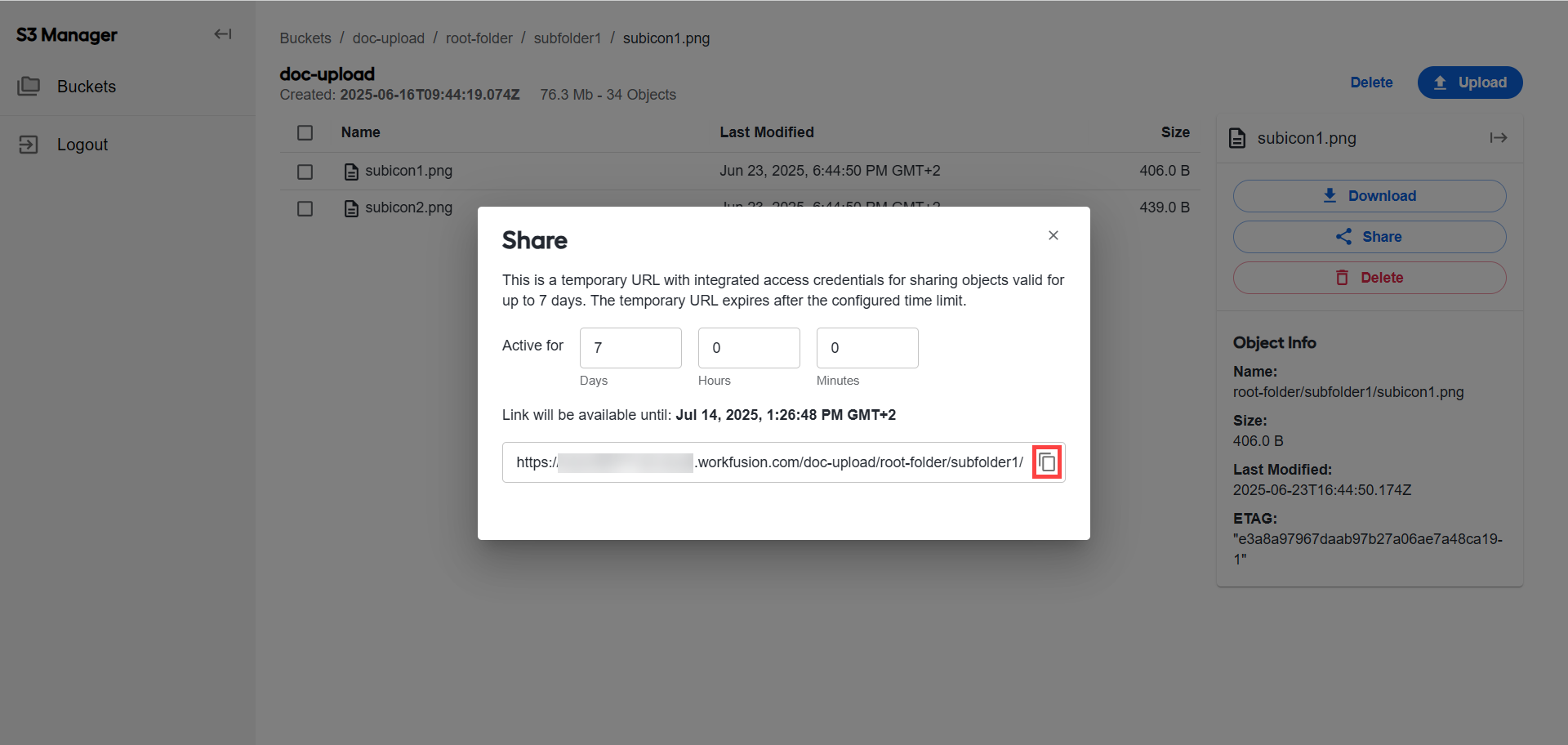Download subicon1.png
The height and width of the screenshot is (745, 1568).
pos(1370,196)
